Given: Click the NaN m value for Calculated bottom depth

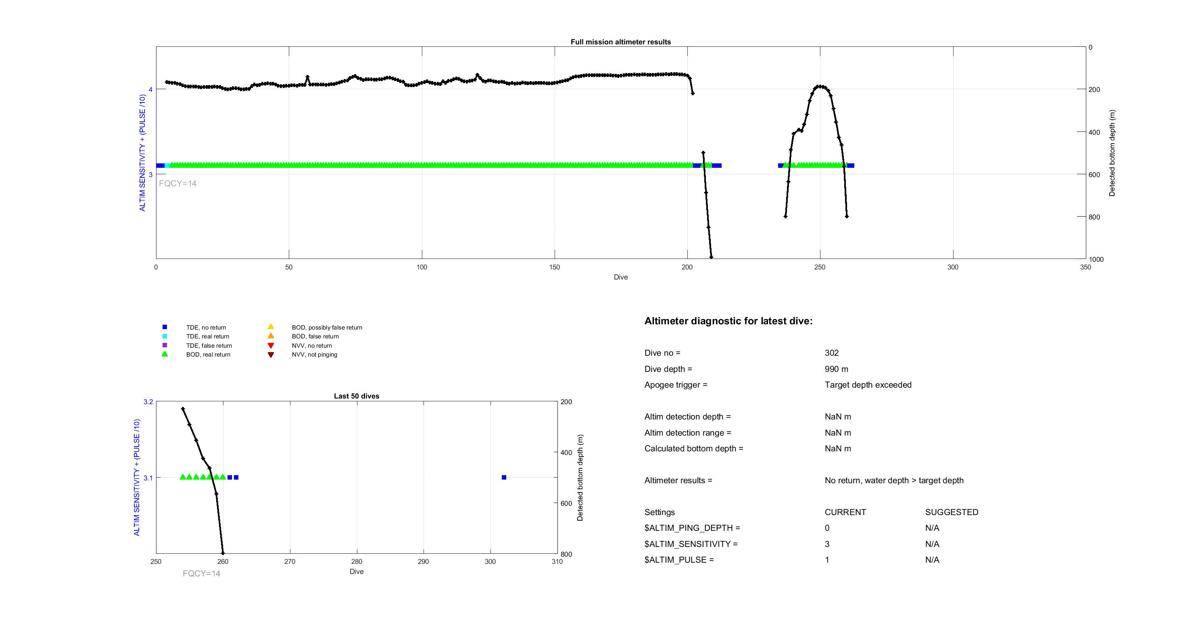Looking at the screenshot, I should coord(838,449).
